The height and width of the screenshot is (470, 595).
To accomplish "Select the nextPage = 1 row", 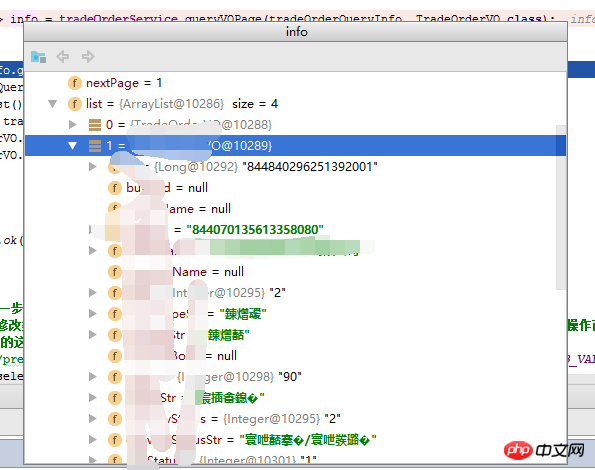I will coord(295,83).
